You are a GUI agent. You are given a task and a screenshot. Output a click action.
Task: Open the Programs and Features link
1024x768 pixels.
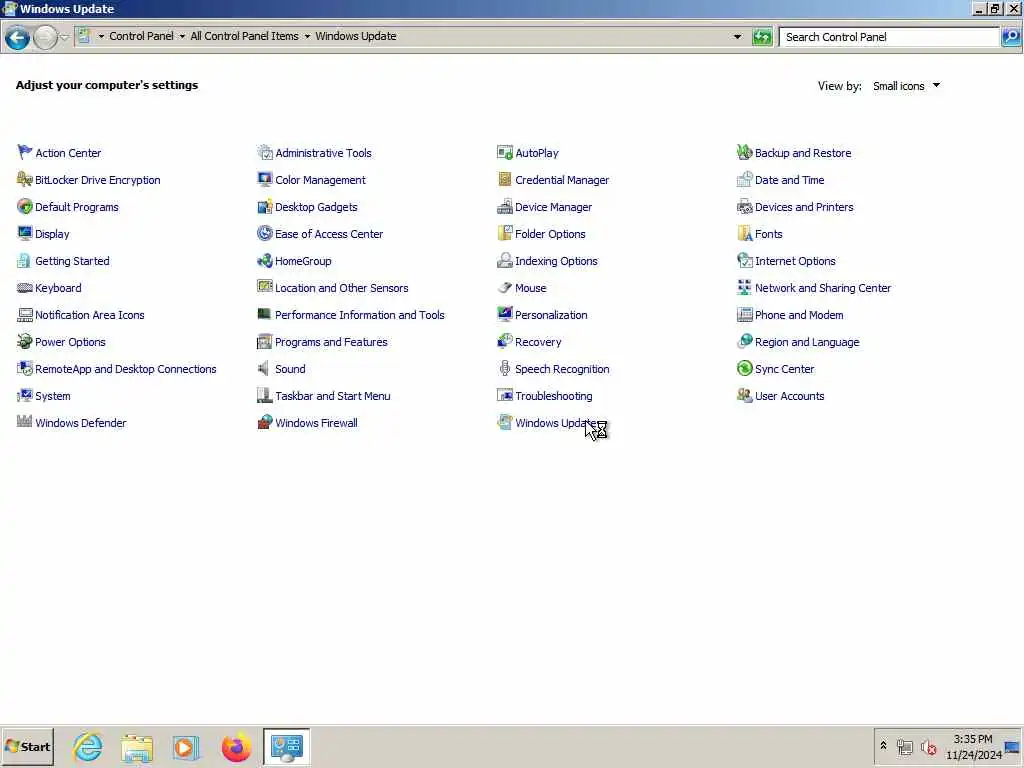[x=331, y=342]
